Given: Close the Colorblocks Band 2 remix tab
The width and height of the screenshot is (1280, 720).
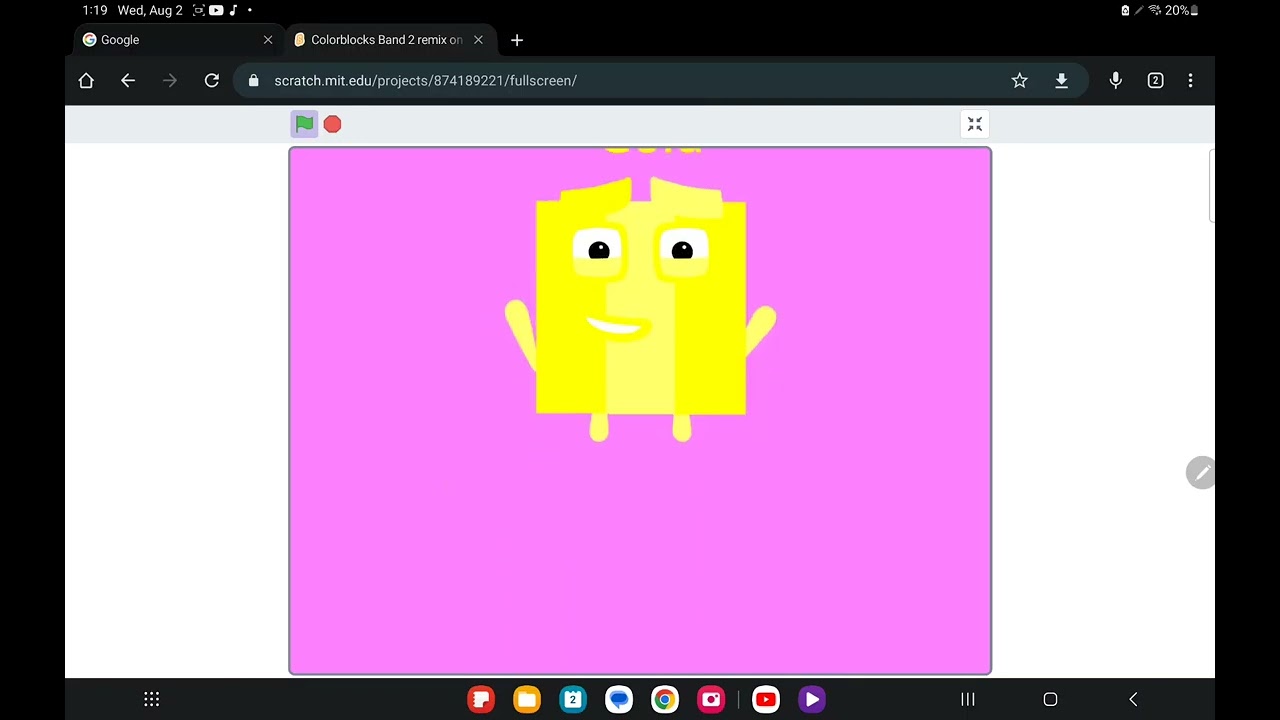Looking at the screenshot, I should tap(478, 40).
